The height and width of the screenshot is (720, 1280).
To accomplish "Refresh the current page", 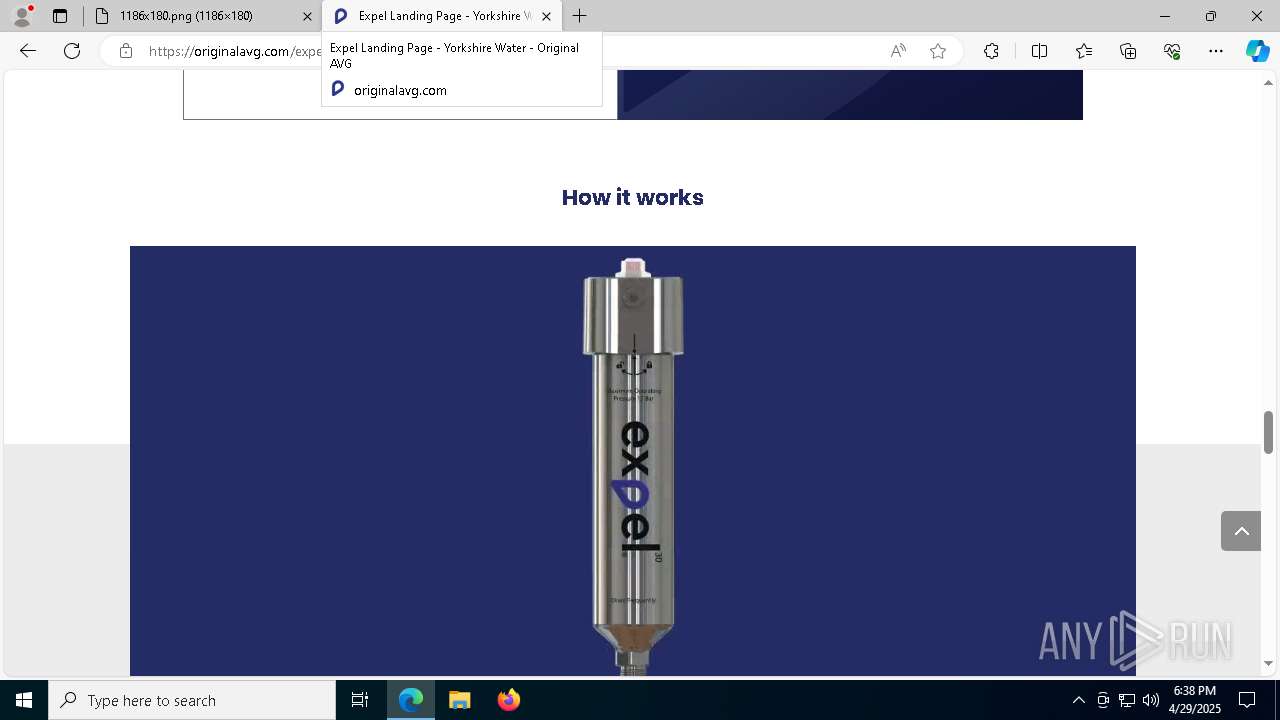I will [x=72, y=51].
